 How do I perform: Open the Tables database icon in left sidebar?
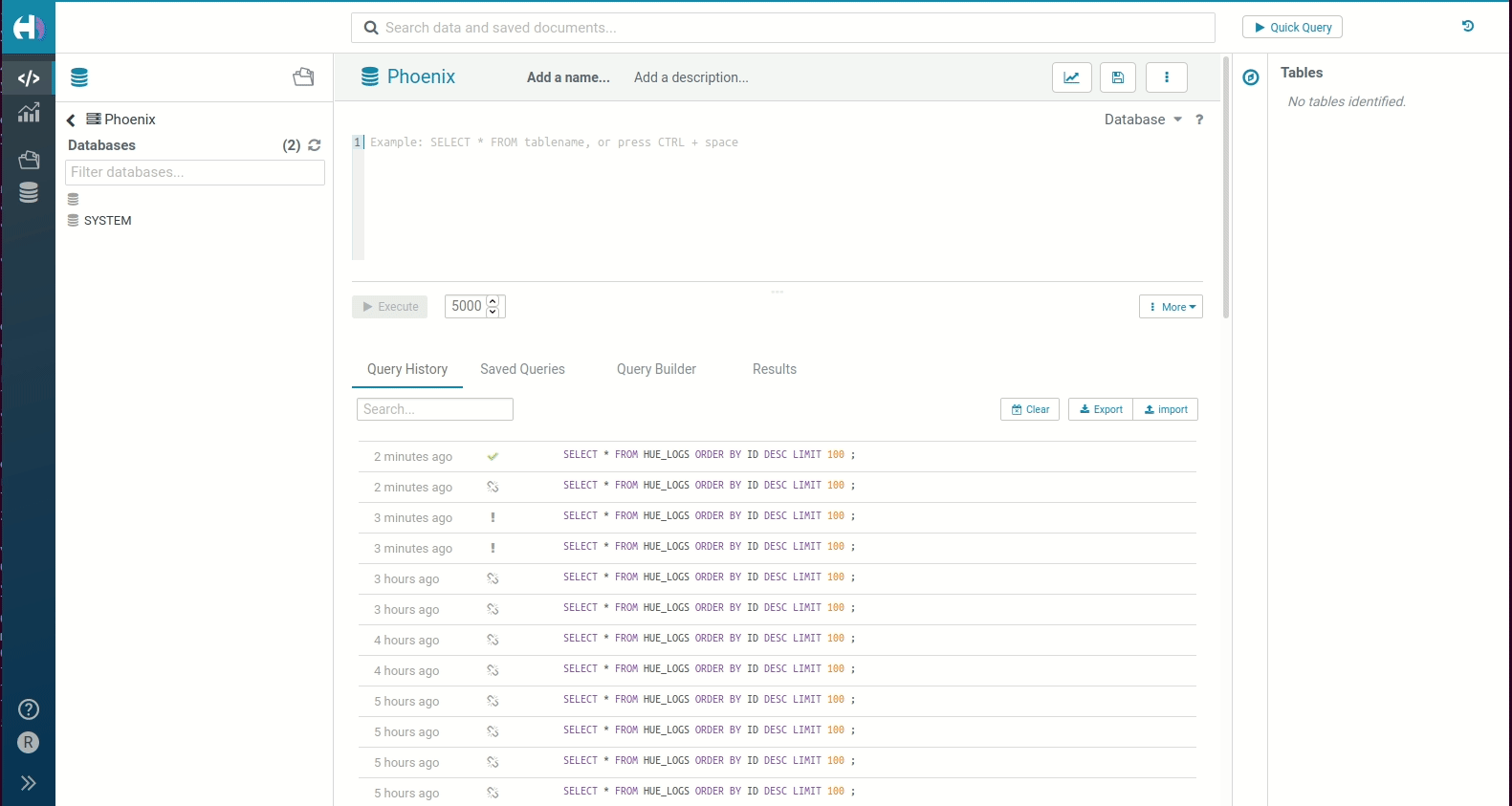tap(29, 193)
